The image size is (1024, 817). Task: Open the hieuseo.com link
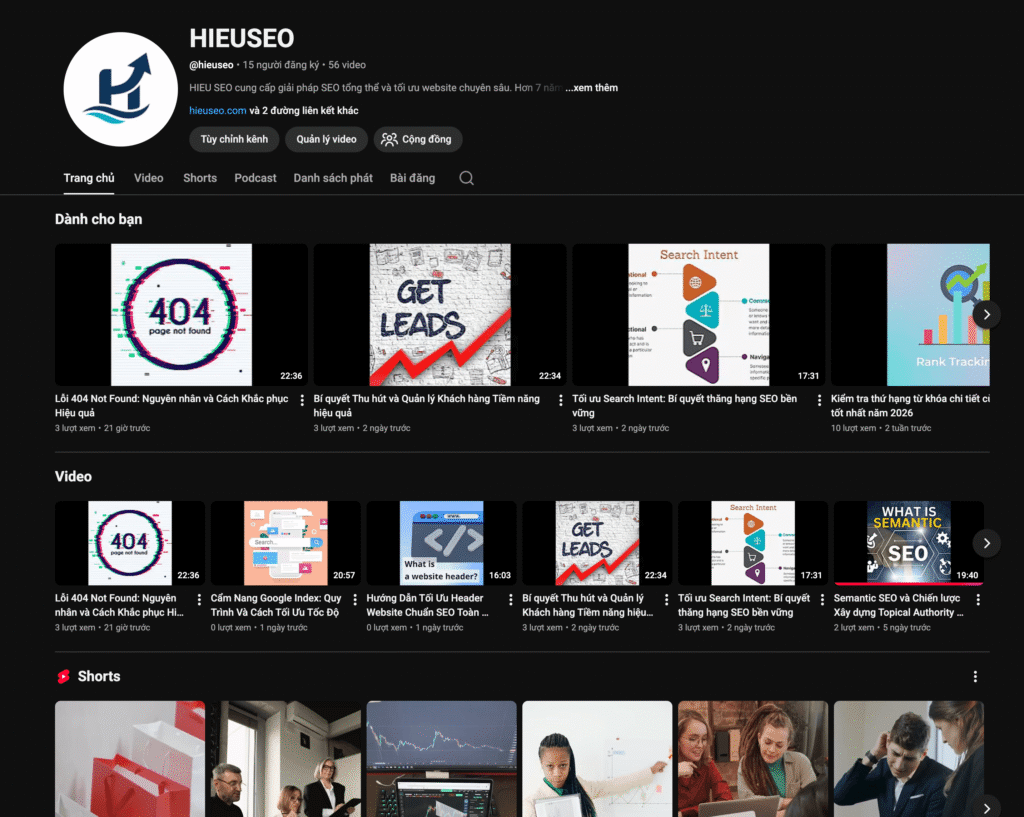tap(217, 110)
